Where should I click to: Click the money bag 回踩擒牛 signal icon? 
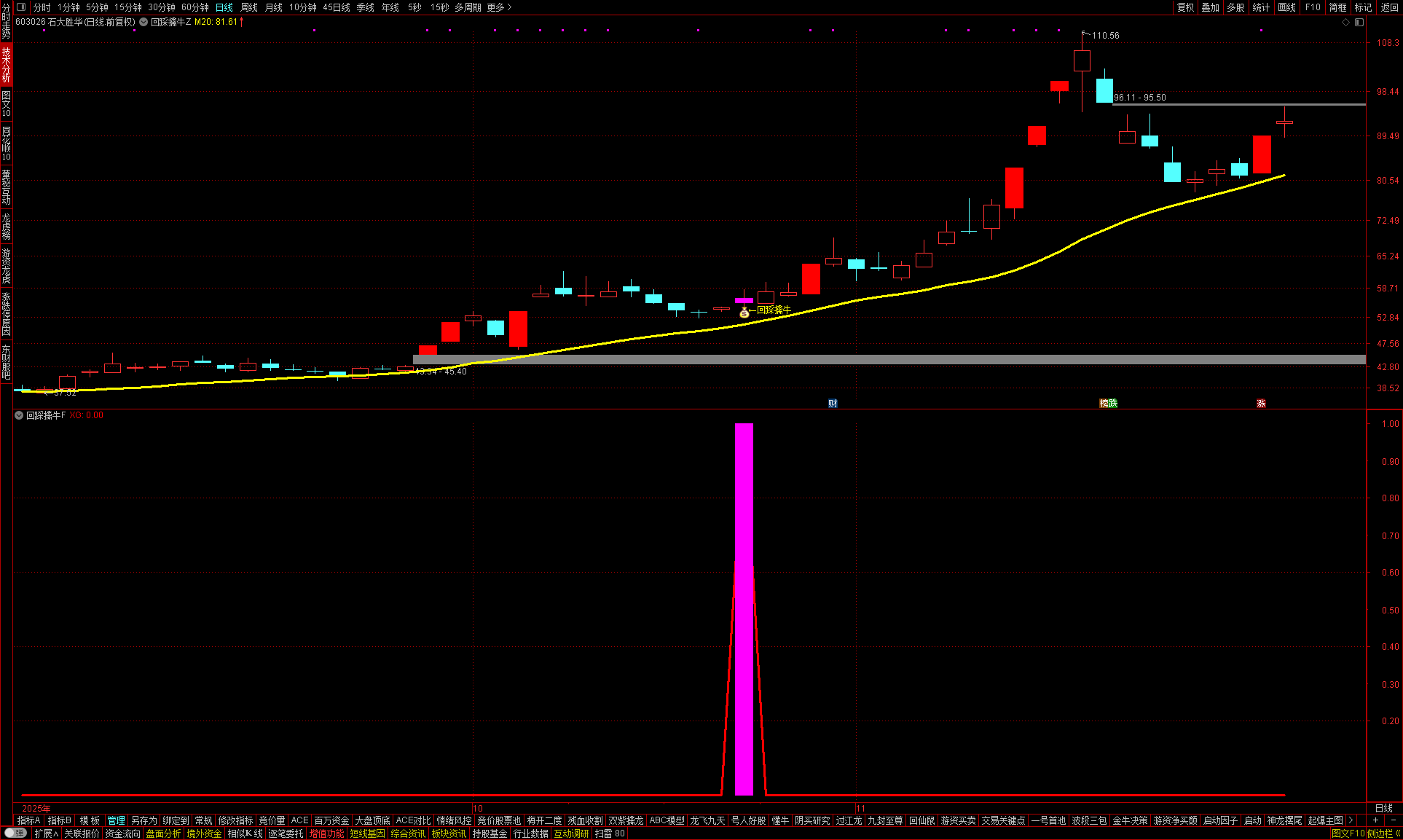[744, 313]
